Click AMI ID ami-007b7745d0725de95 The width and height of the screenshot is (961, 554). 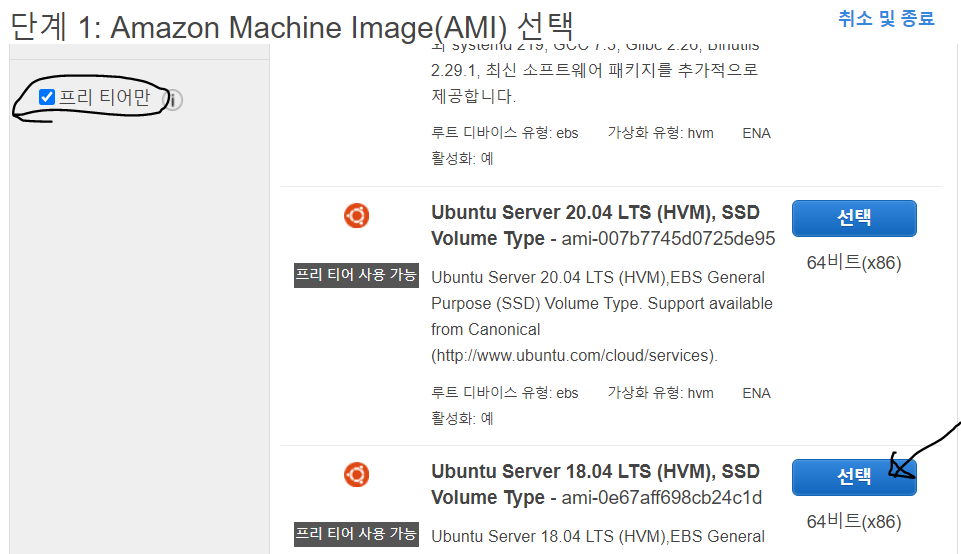[668, 238]
